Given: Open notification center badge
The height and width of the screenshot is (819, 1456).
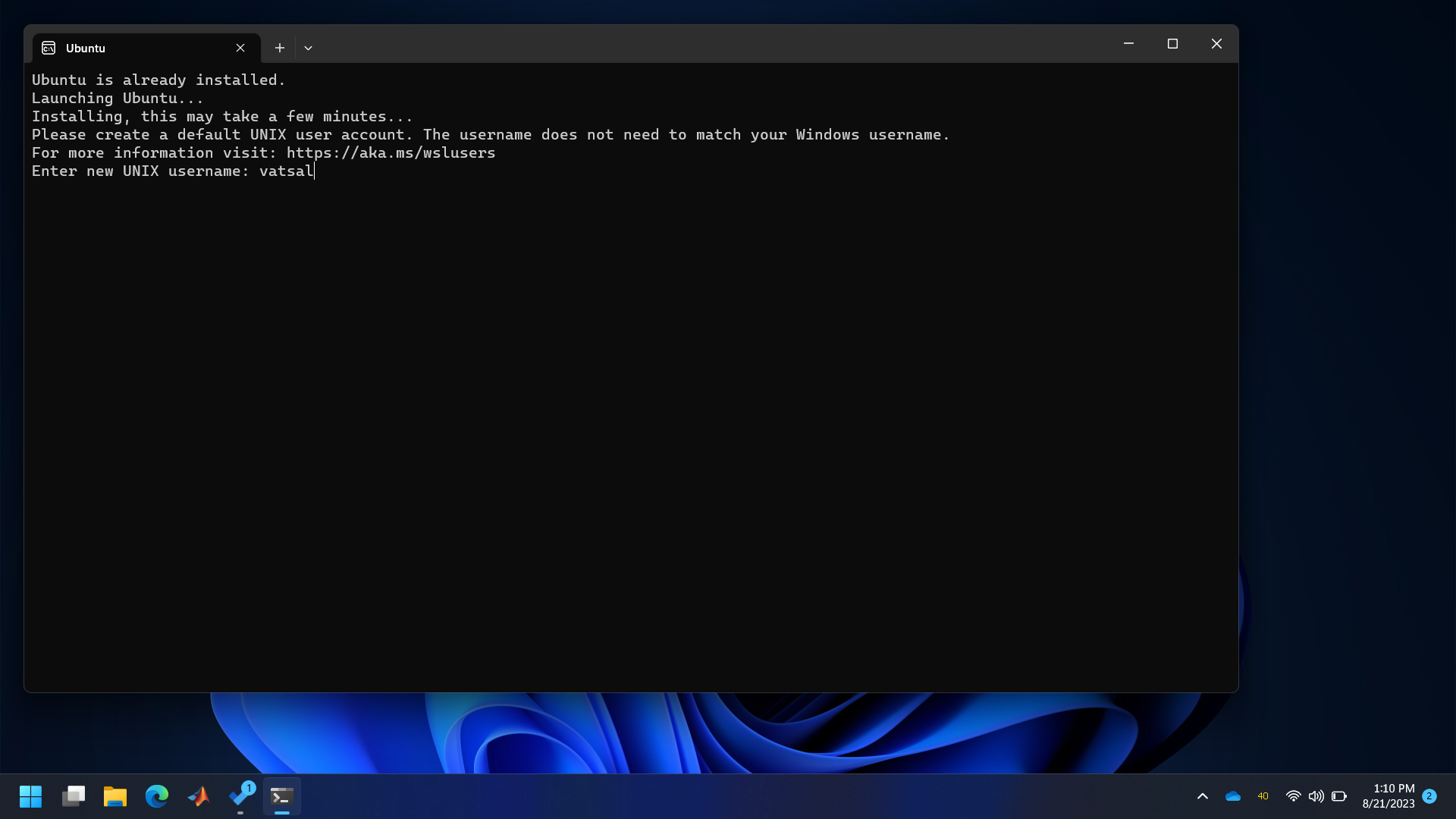Looking at the screenshot, I should click(1429, 796).
